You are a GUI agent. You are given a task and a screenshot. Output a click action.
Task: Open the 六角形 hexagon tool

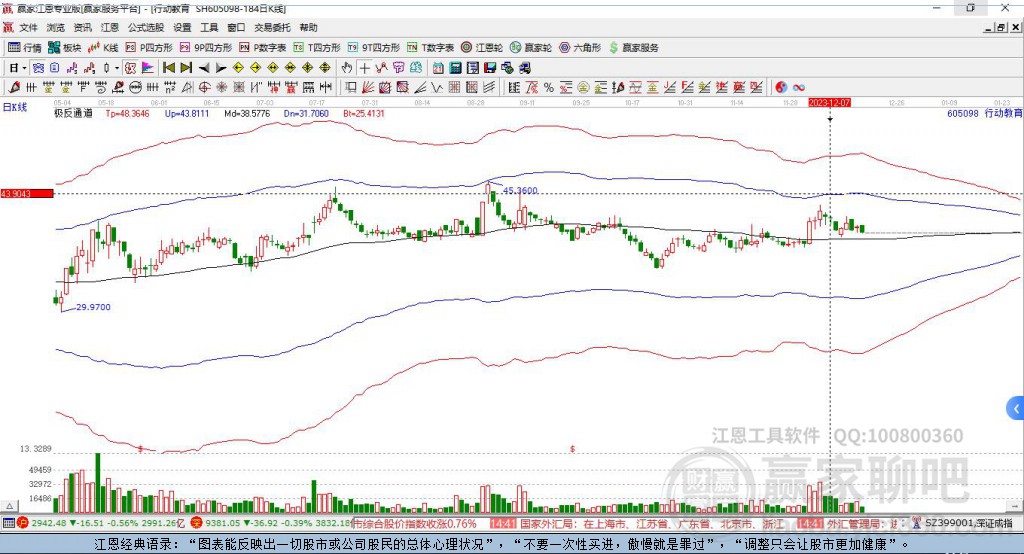580,48
